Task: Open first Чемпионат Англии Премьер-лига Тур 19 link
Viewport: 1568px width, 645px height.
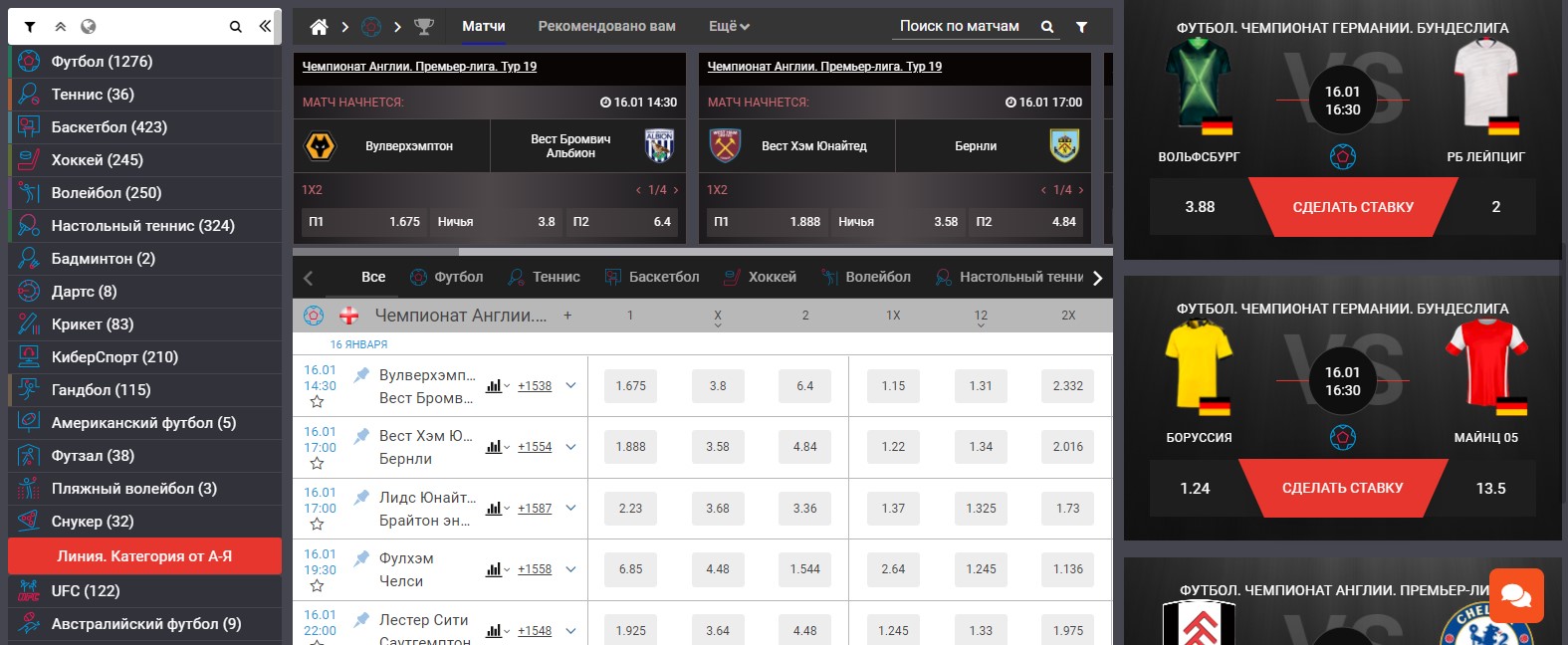Action: [419, 67]
